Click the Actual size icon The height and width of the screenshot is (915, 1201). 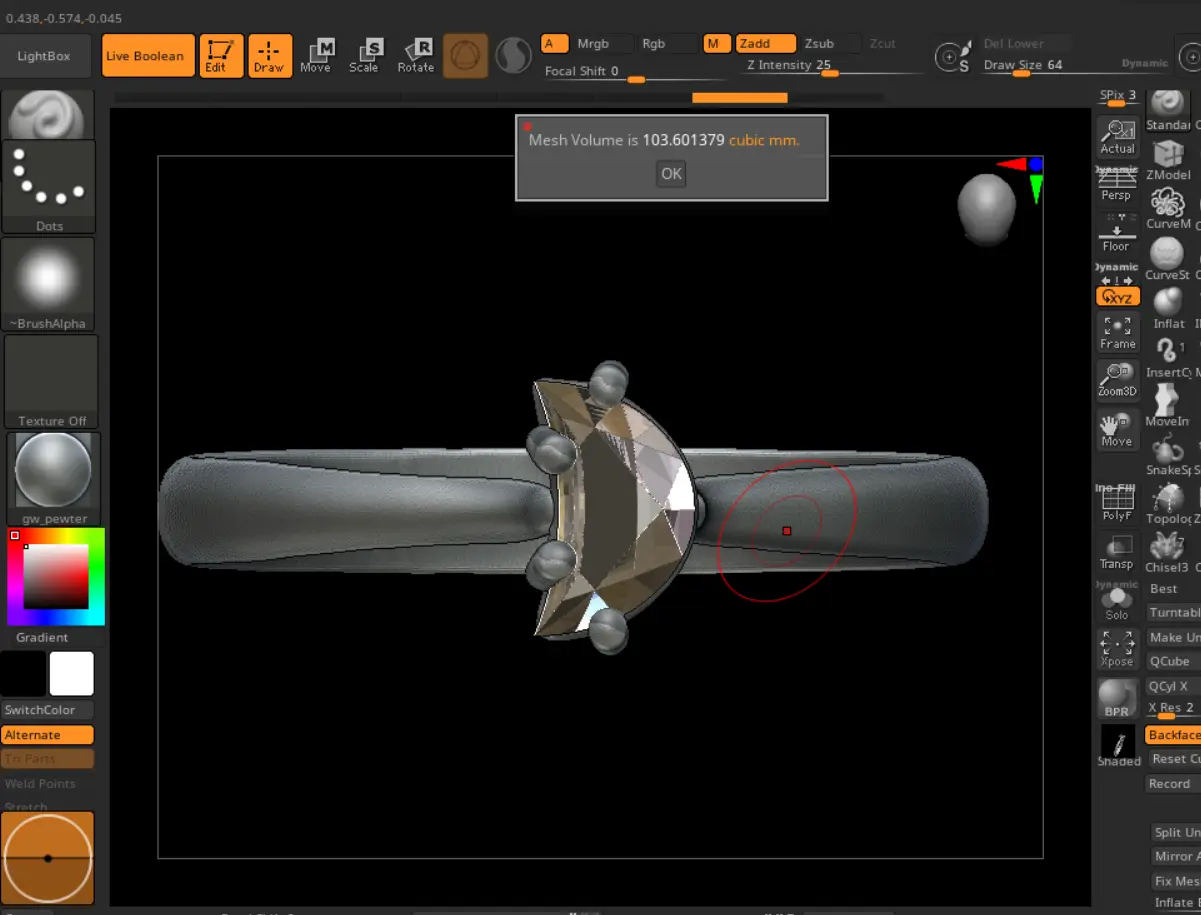(x=1117, y=137)
